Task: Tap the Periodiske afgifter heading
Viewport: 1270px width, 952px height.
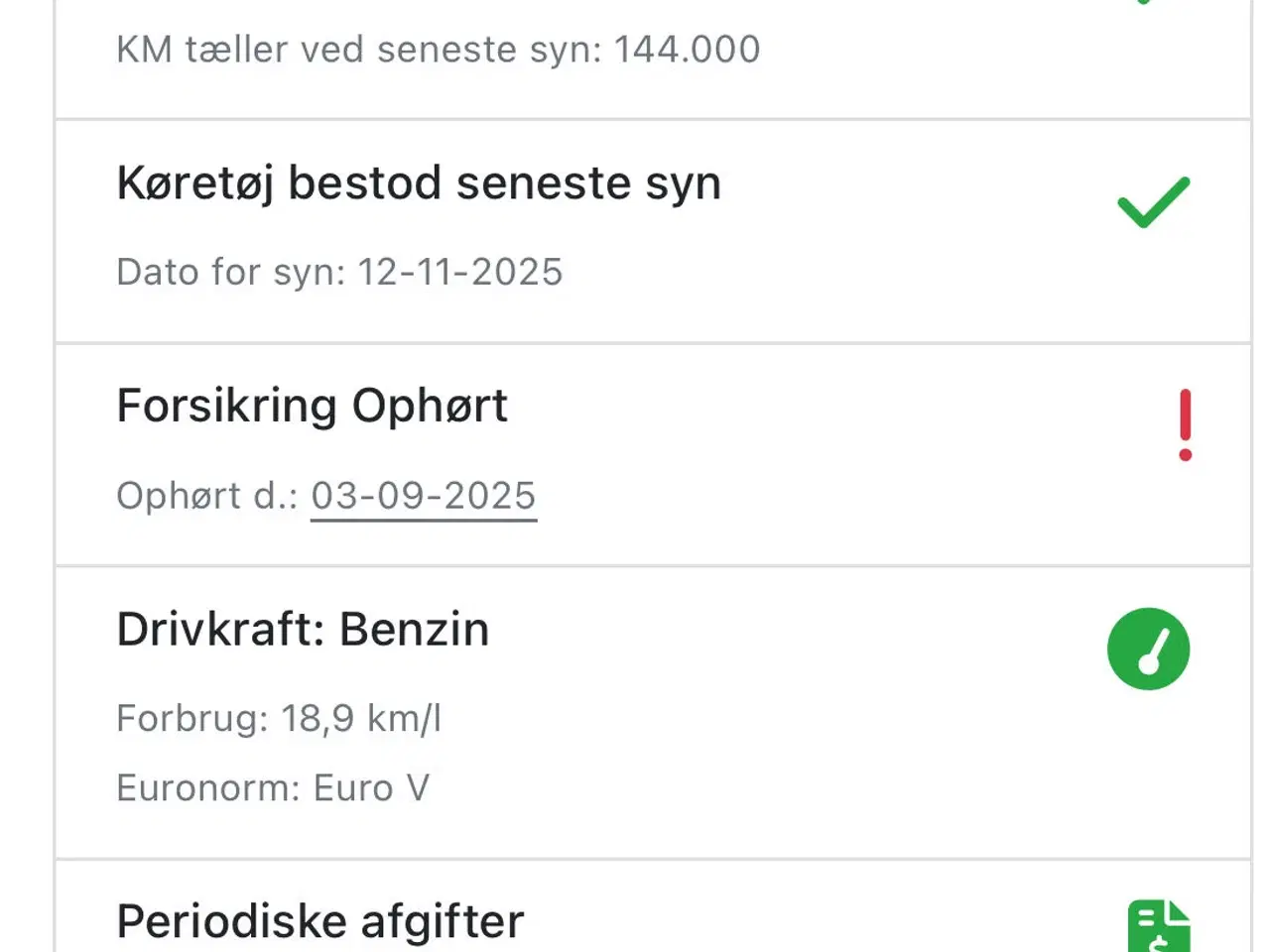Action: point(319,921)
